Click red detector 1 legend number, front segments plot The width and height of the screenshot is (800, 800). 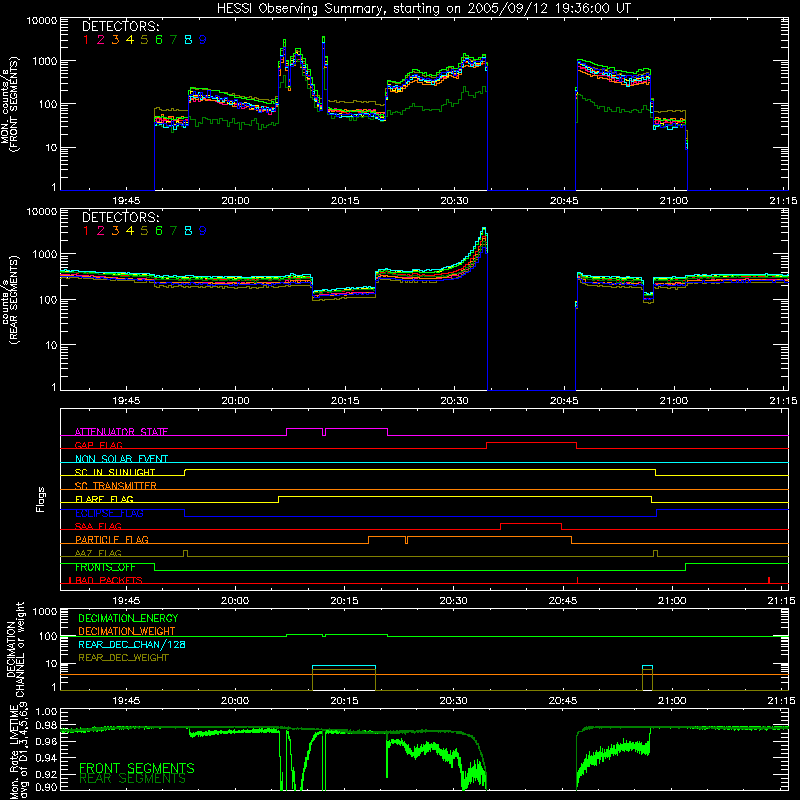click(86, 40)
